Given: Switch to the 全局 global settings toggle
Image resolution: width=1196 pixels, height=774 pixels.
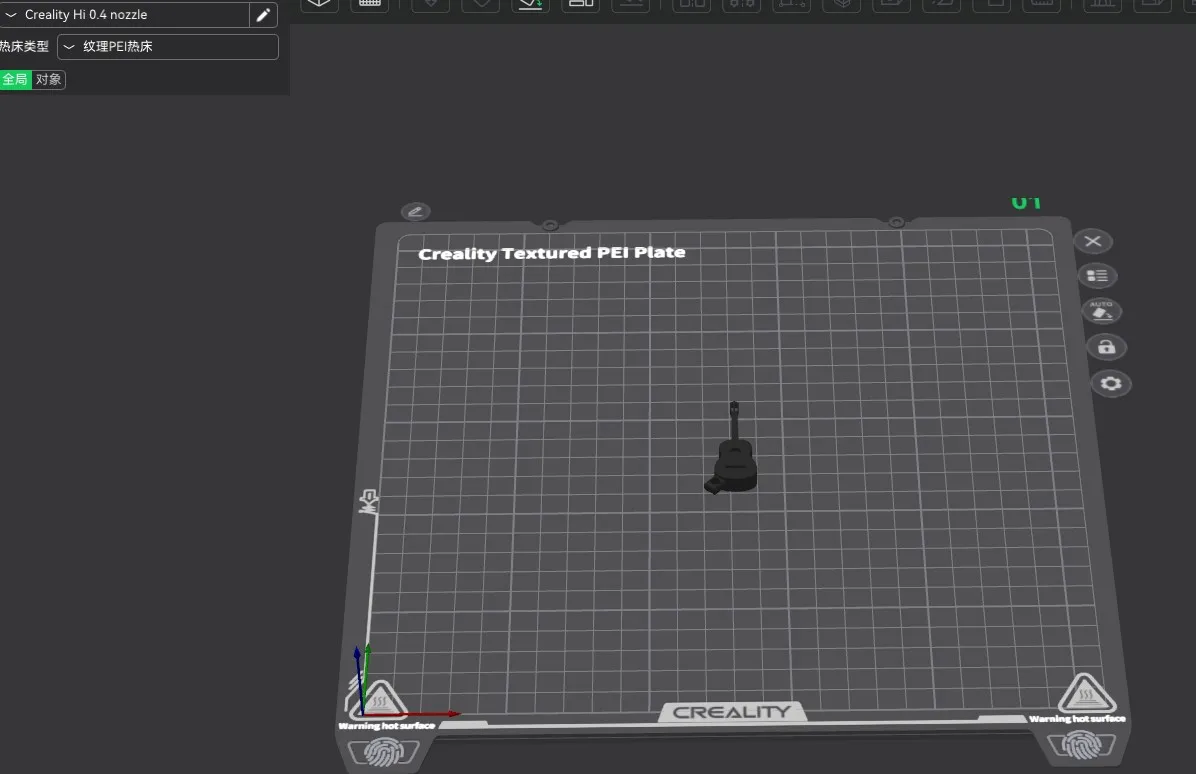Looking at the screenshot, I should pyautogui.click(x=15, y=79).
